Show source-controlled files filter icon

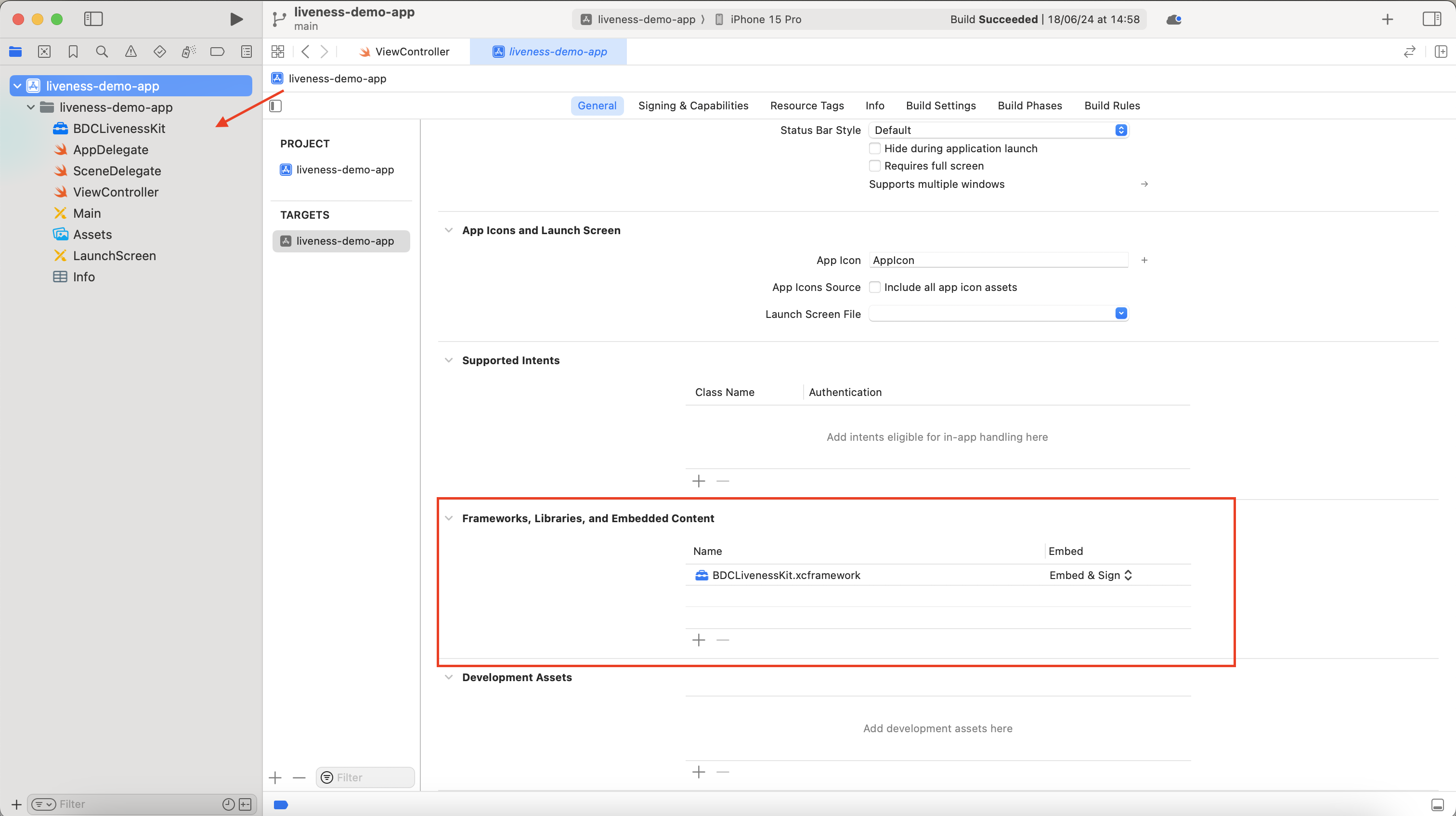pos(245,804)
